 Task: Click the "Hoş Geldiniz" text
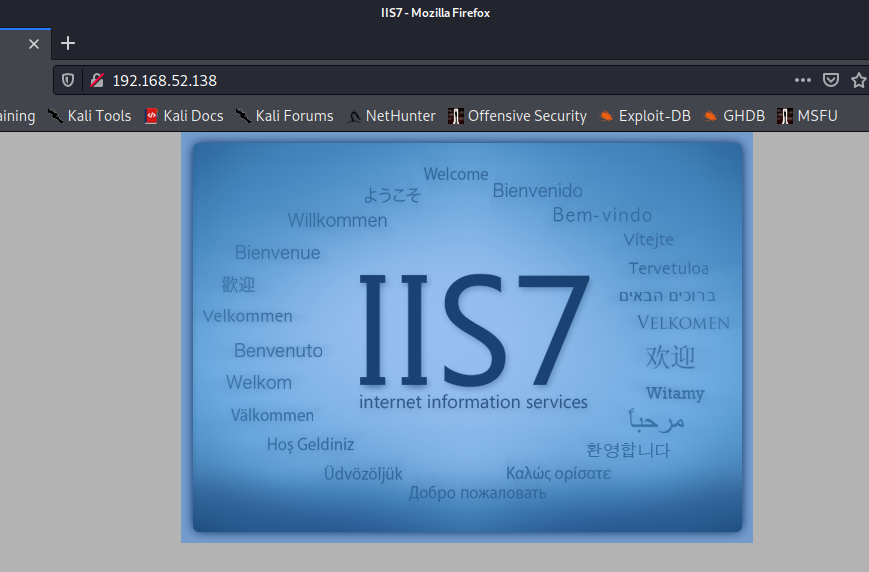pos(310,445)
